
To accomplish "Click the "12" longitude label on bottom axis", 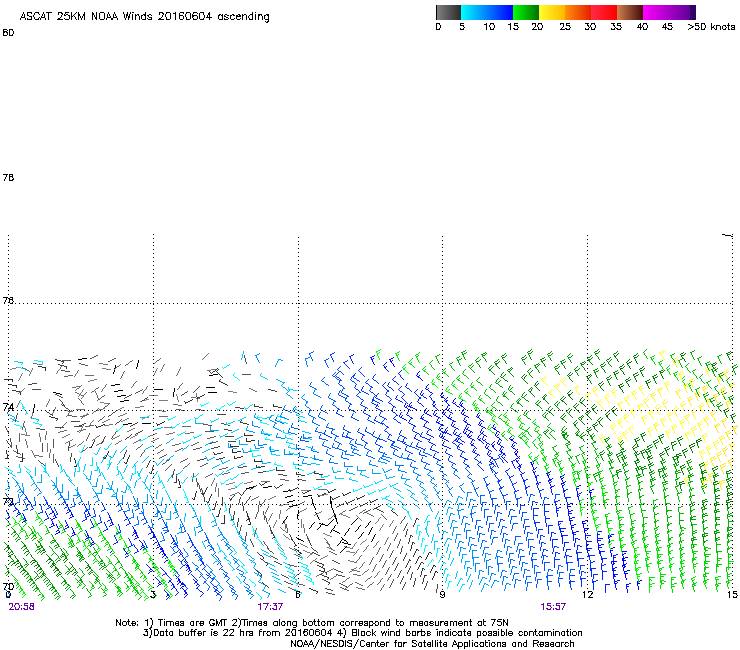I will pyautogui.click(x=588, y=595).
